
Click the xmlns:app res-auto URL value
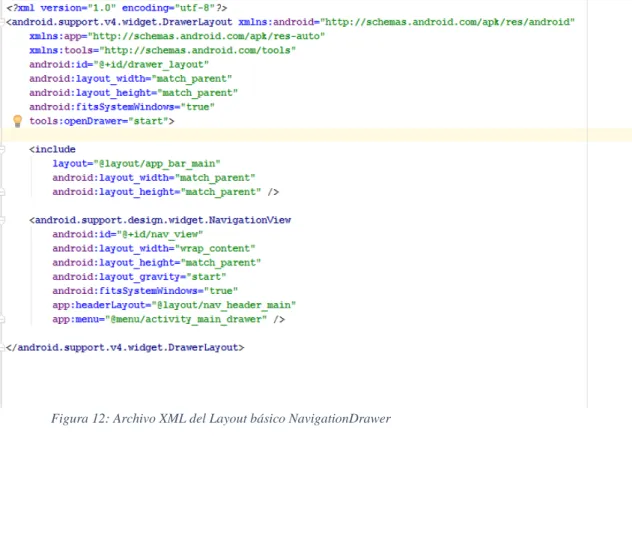206,36
